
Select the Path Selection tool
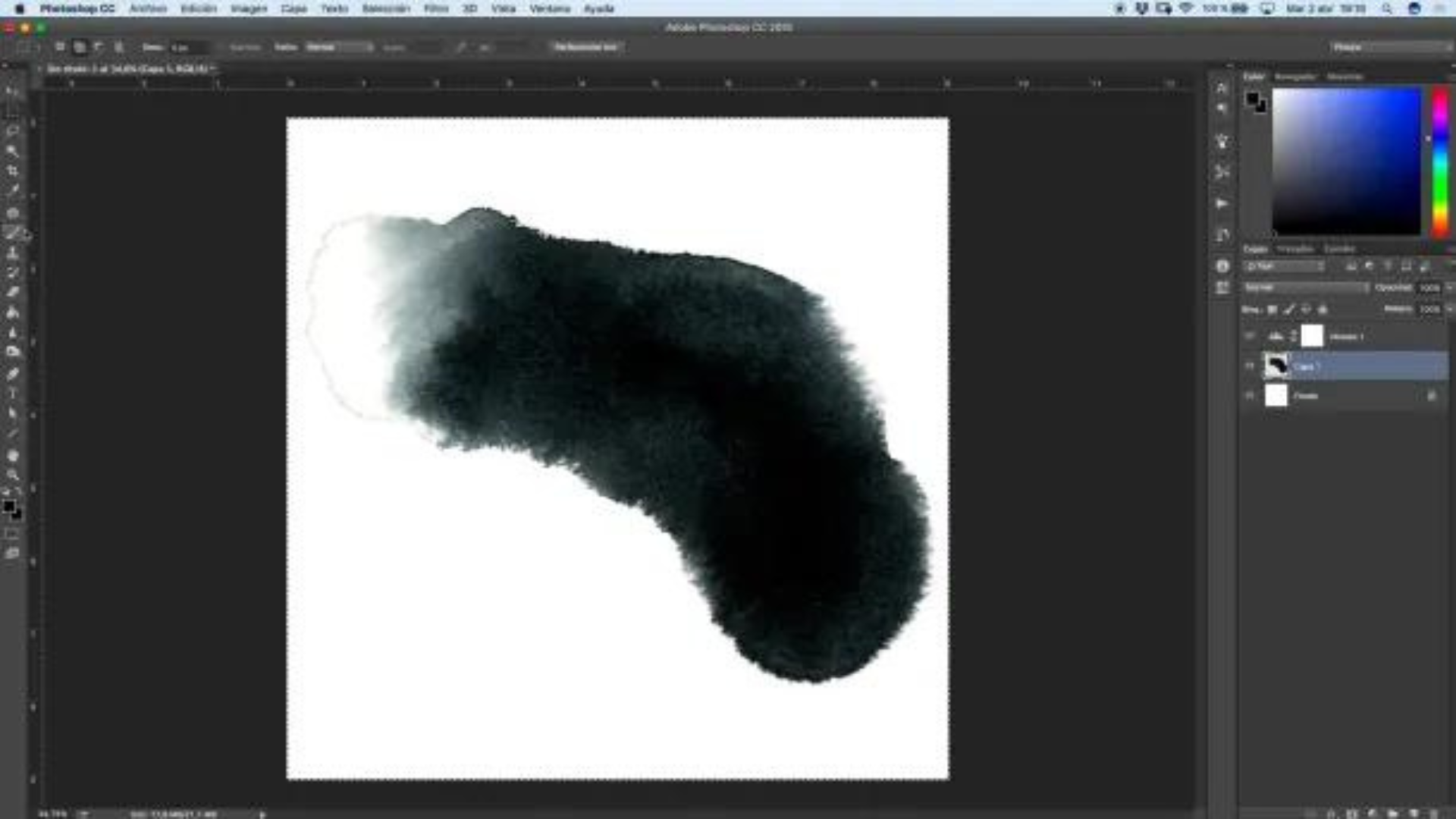pos(12,413)
